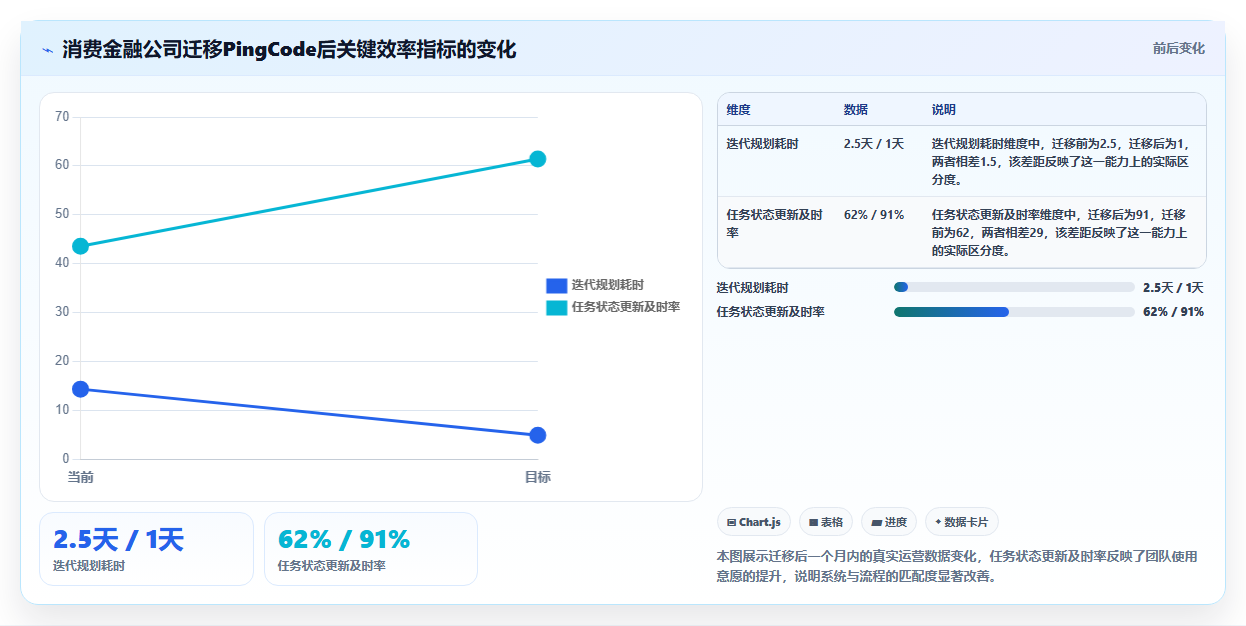Click the footnote paragraph starting with 本图展示
This screenshot has height=626, width=1246.
tap(957, 566)
